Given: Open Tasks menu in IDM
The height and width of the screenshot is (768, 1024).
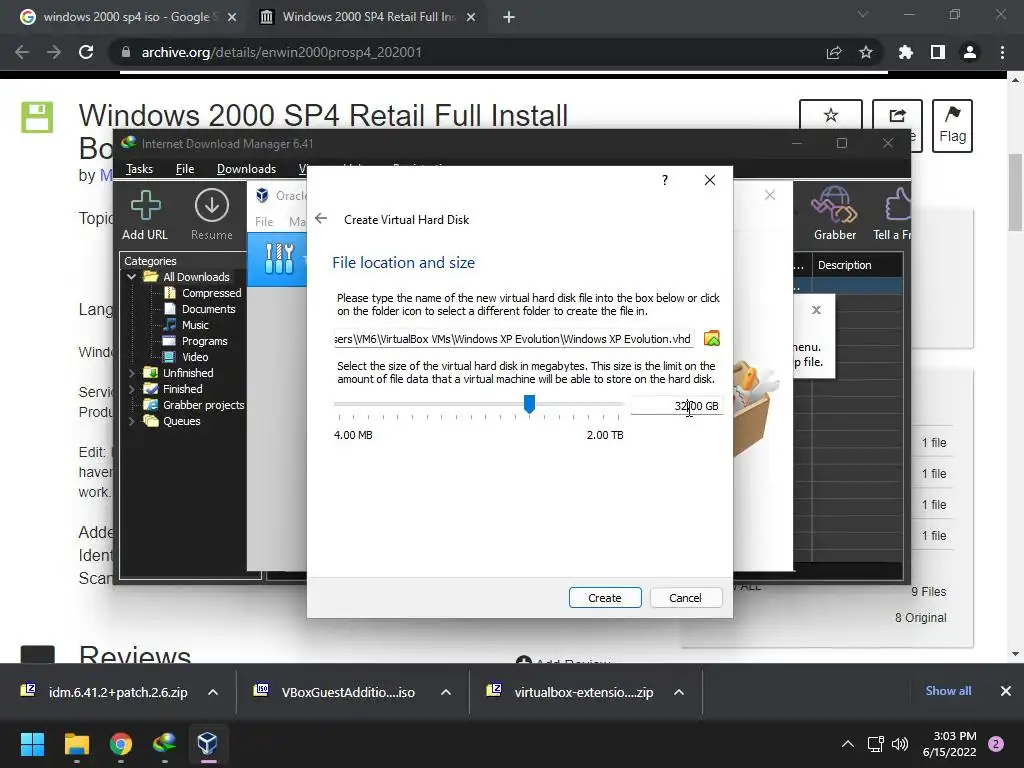Looking at the screenshot, I should [x=139, y=169].
